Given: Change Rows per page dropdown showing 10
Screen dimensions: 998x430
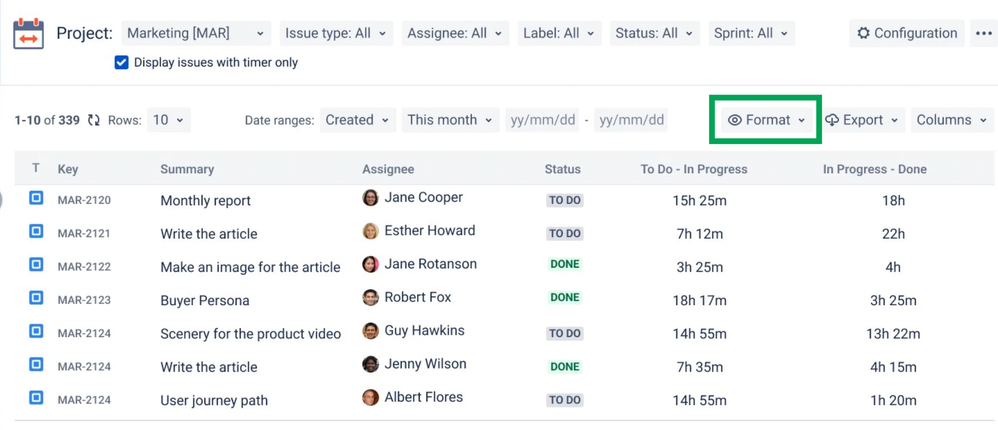Looking at the screenshot, I should click(169, 120).
